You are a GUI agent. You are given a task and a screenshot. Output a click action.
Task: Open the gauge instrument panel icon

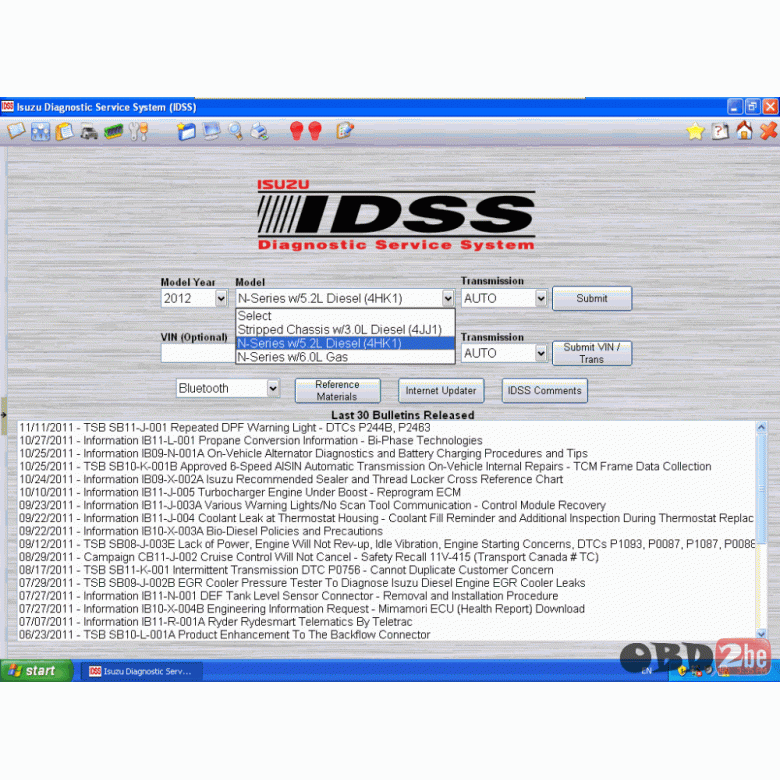point(40,132)
